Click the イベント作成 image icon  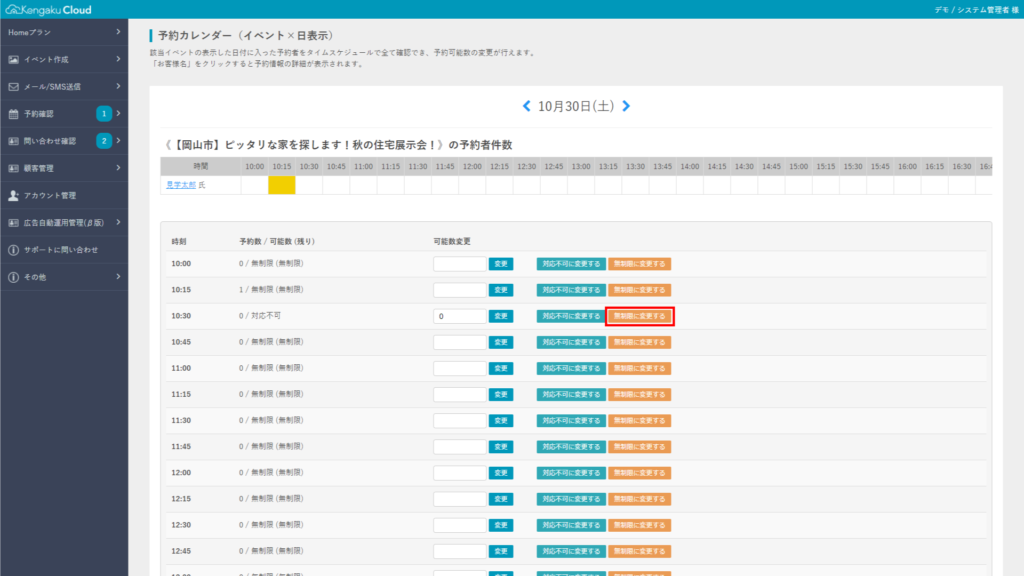tap(13, 59)
